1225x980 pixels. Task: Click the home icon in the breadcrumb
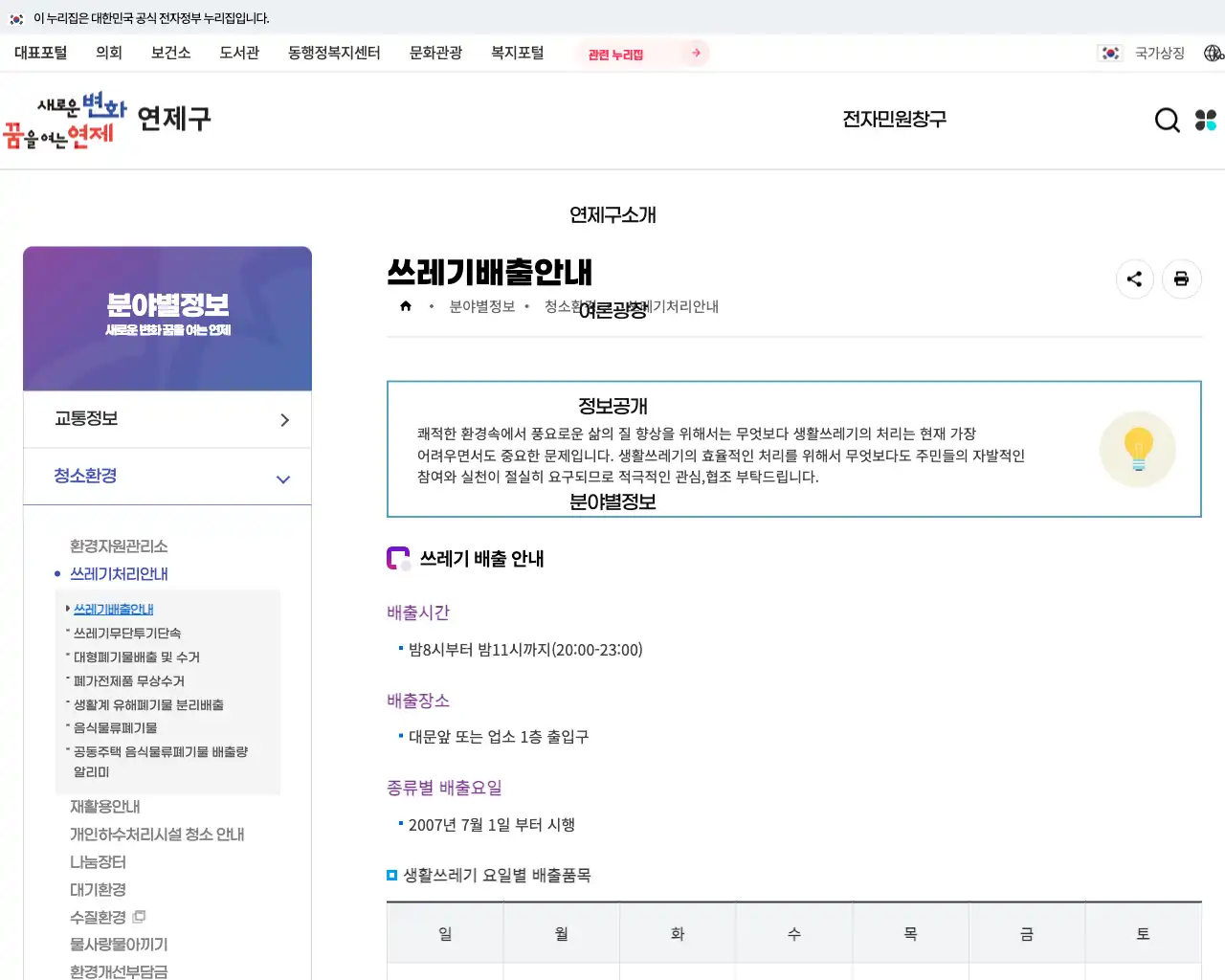[406, 304]
